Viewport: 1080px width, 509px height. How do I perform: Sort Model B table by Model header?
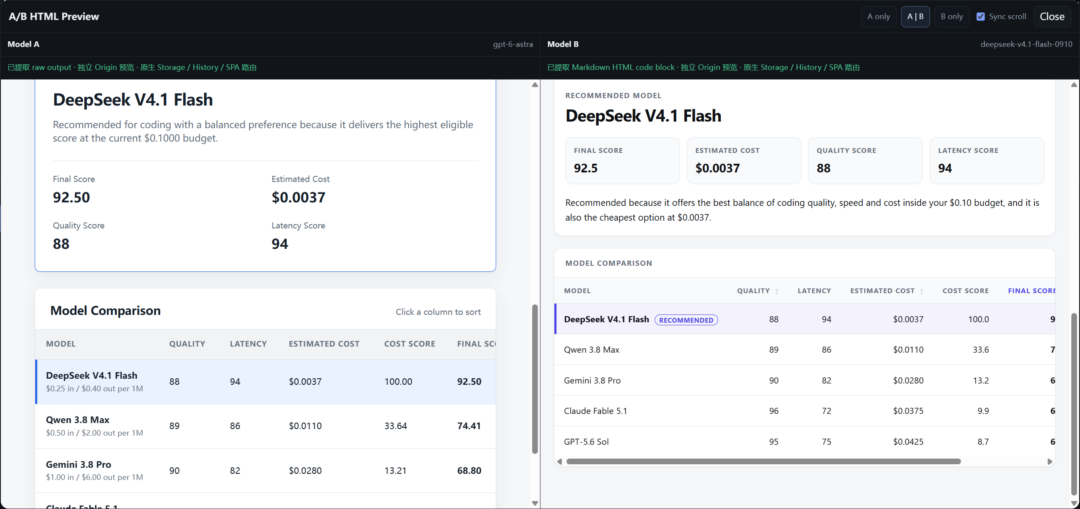pyautogui.click(x=577, y=291)
